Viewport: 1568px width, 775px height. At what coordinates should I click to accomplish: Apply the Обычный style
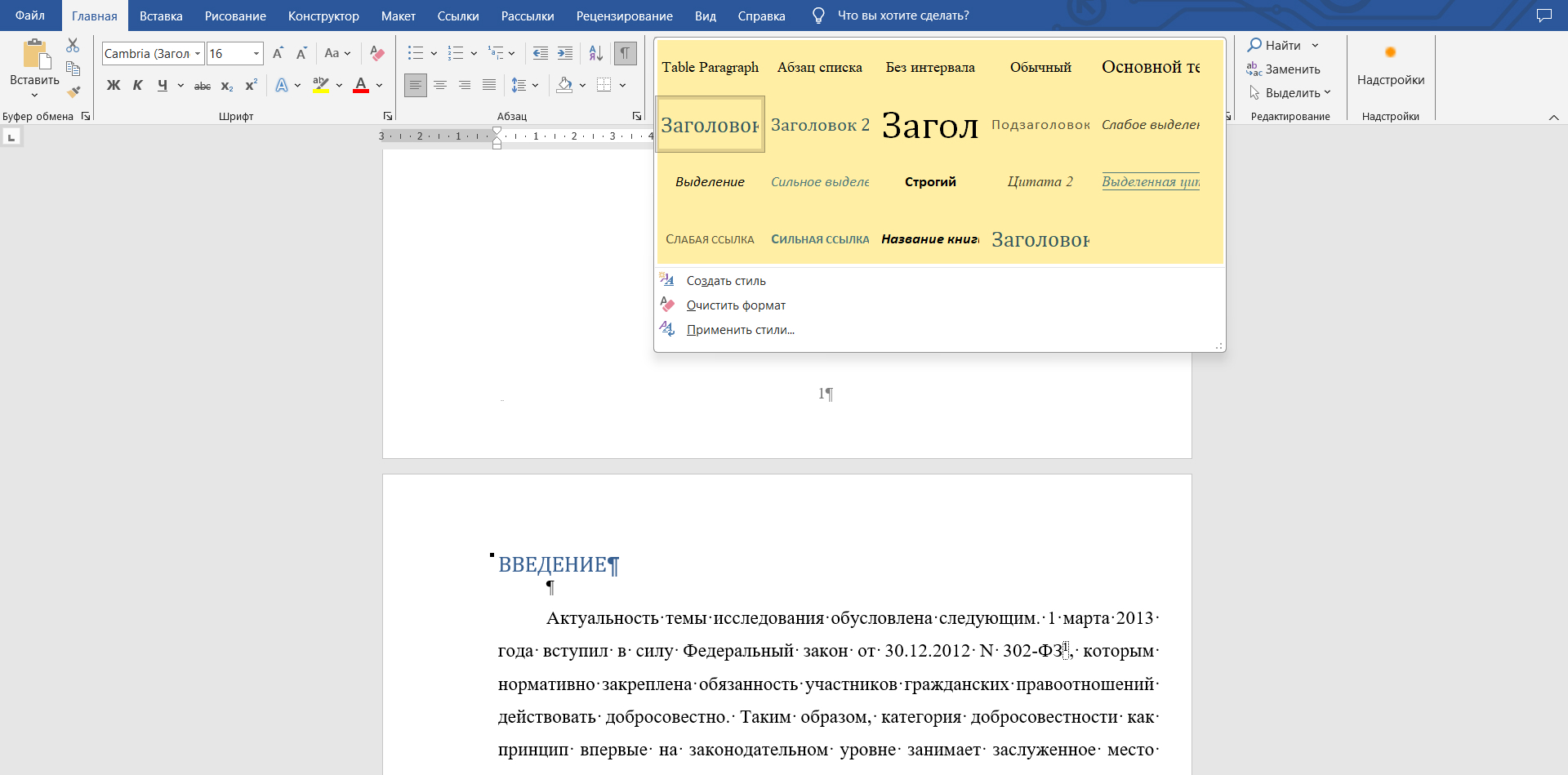[1040, 68]
